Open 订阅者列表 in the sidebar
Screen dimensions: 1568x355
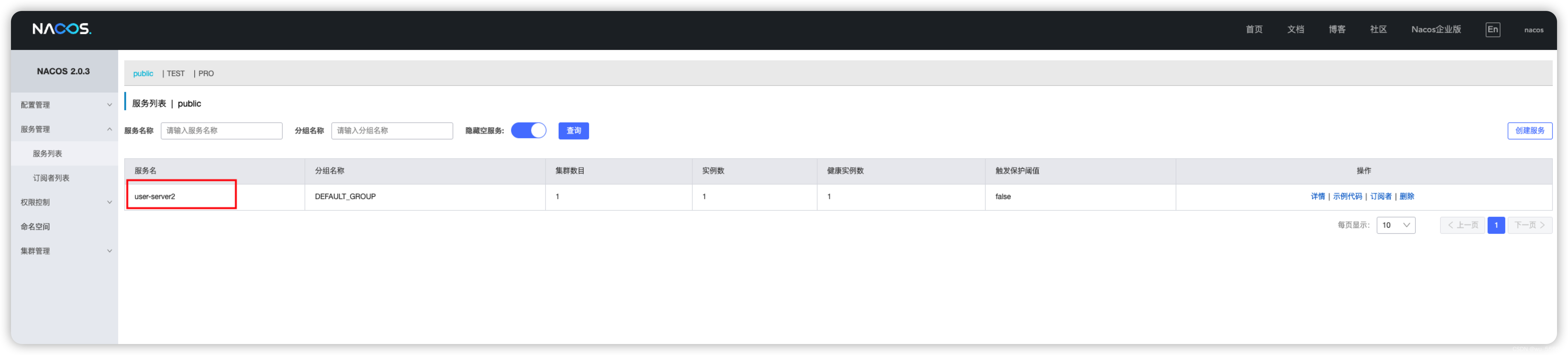point(65,178)
